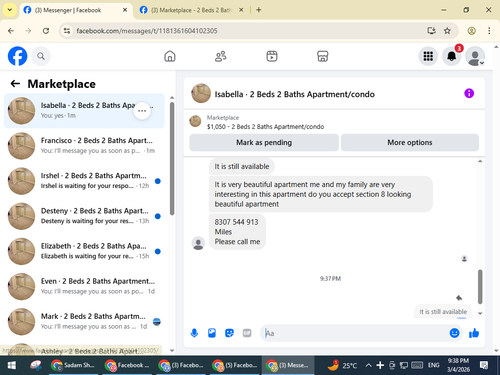Open the Facebook logo home link
The width and height of the screenshot is (500, 375).
point(17,56)
